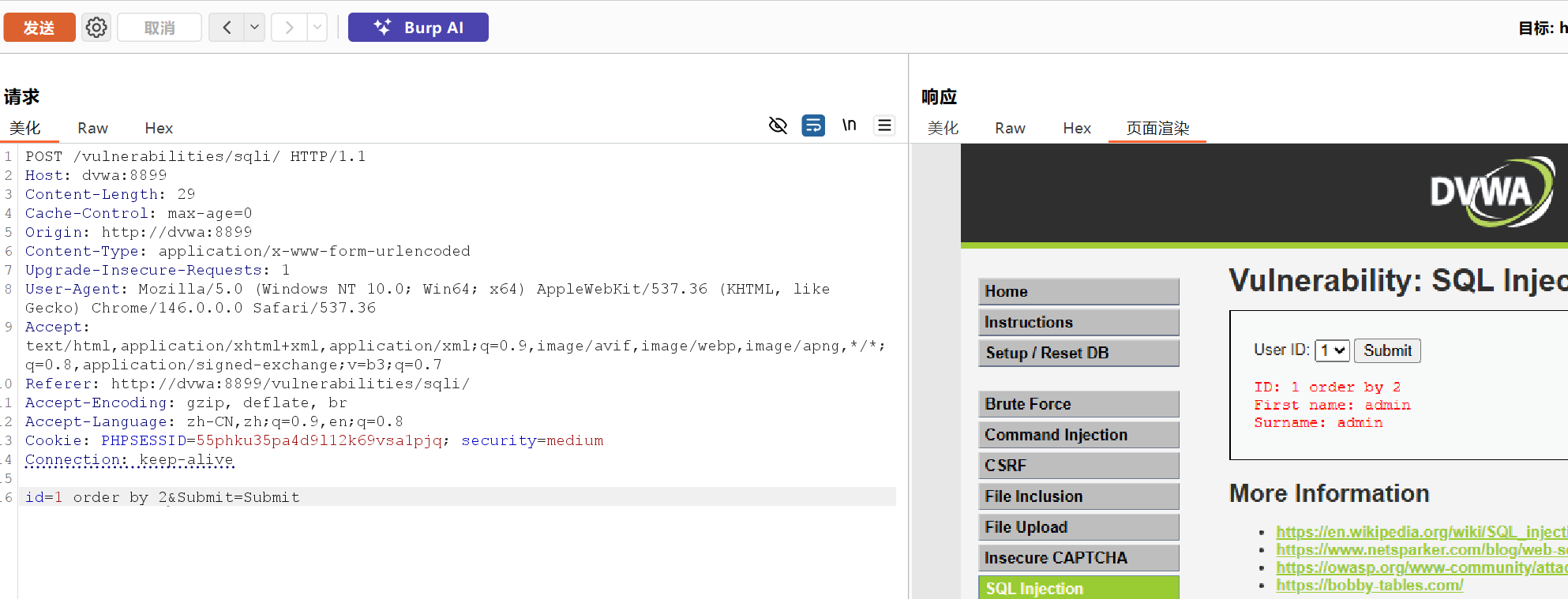Image resolution: width=1568 pixels, height=599 pixels.
Task: Click the DVWA logo in the rendered page
Action: click(x=1491, y=193)
